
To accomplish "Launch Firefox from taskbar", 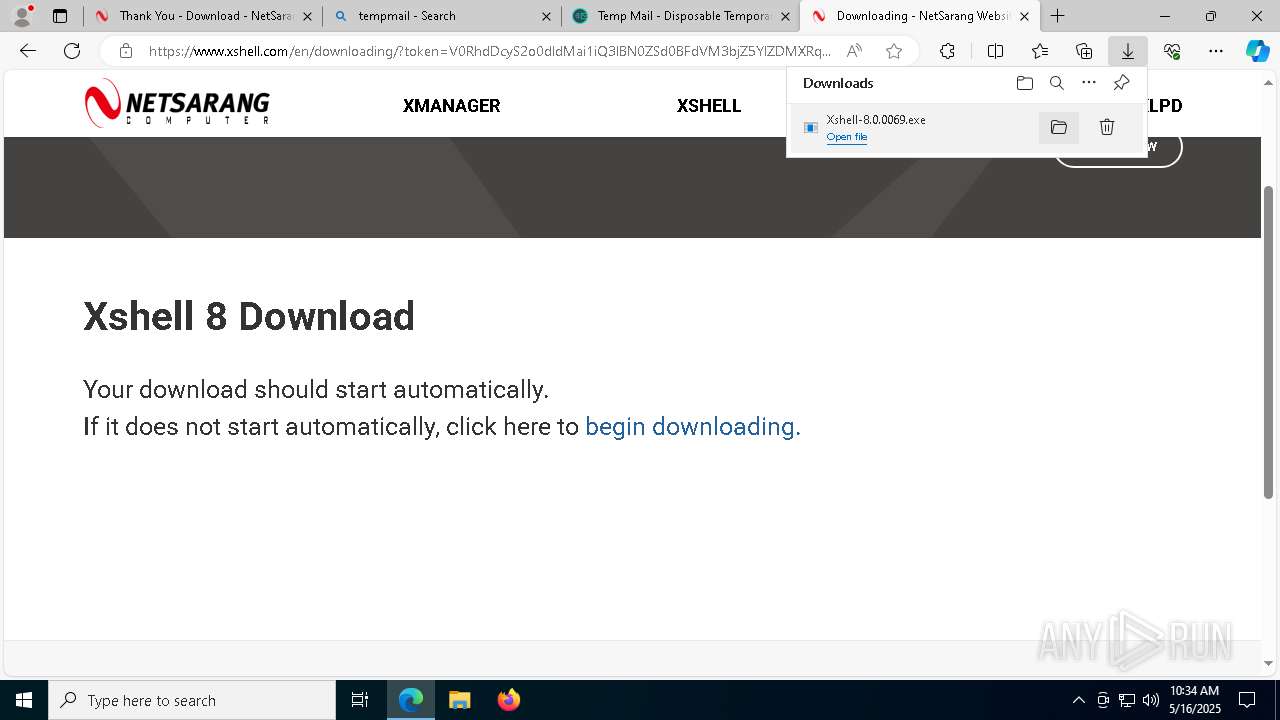I will (508, 700).
